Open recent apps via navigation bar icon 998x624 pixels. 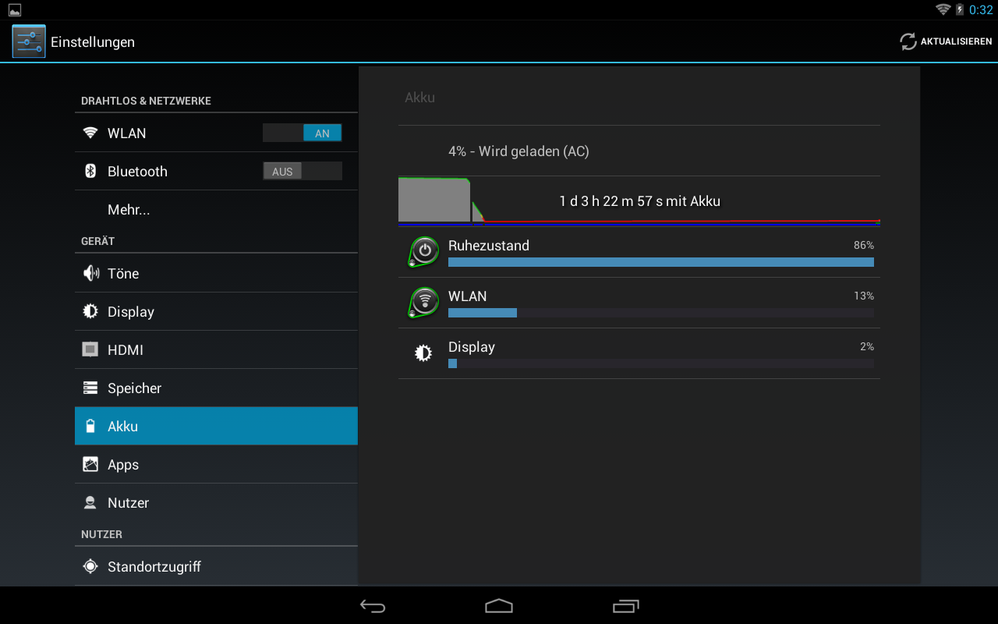[626, 606]
